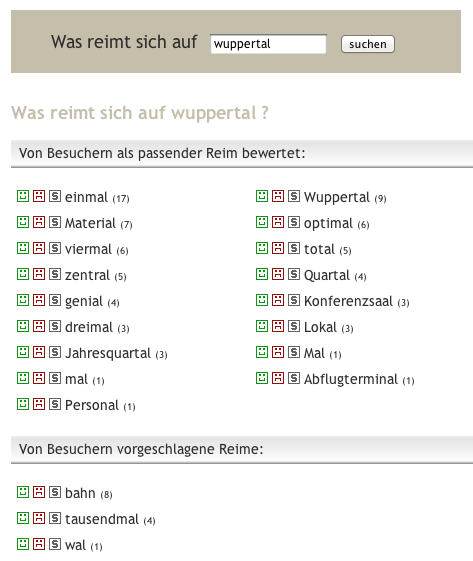This screenshot has width=473, height=561.
Task: Click the word dreimal
Action: 89,327
